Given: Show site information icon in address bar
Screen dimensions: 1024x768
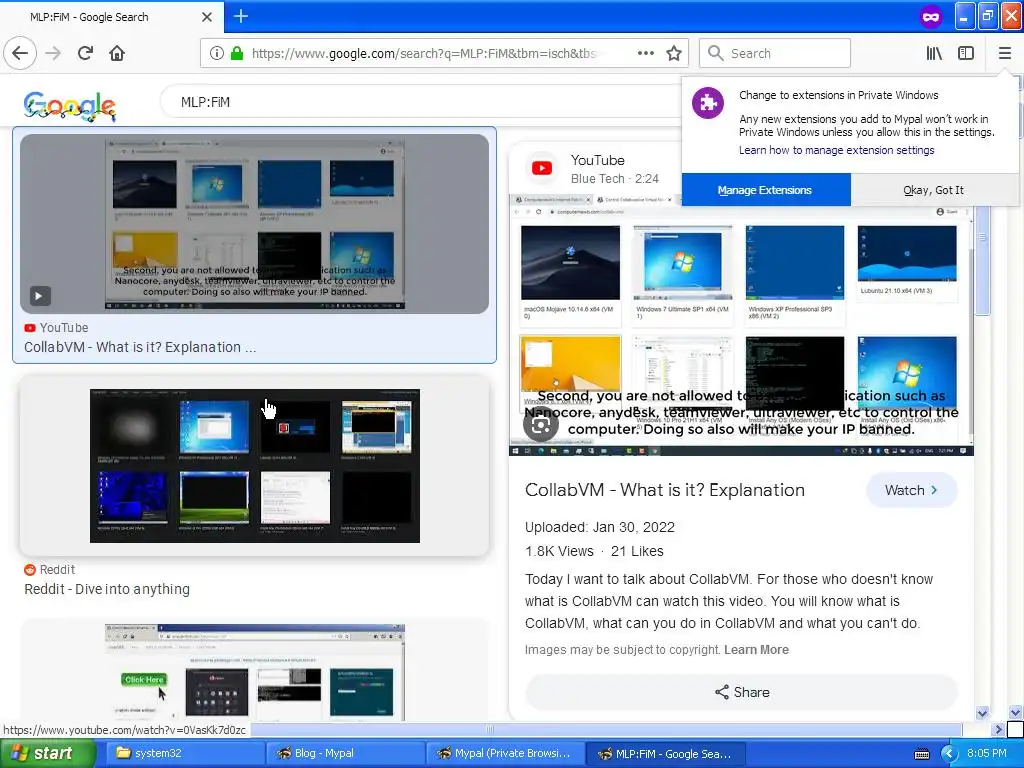Looking at the screenshot, I should pyautogui.click(x=217, y=53).
